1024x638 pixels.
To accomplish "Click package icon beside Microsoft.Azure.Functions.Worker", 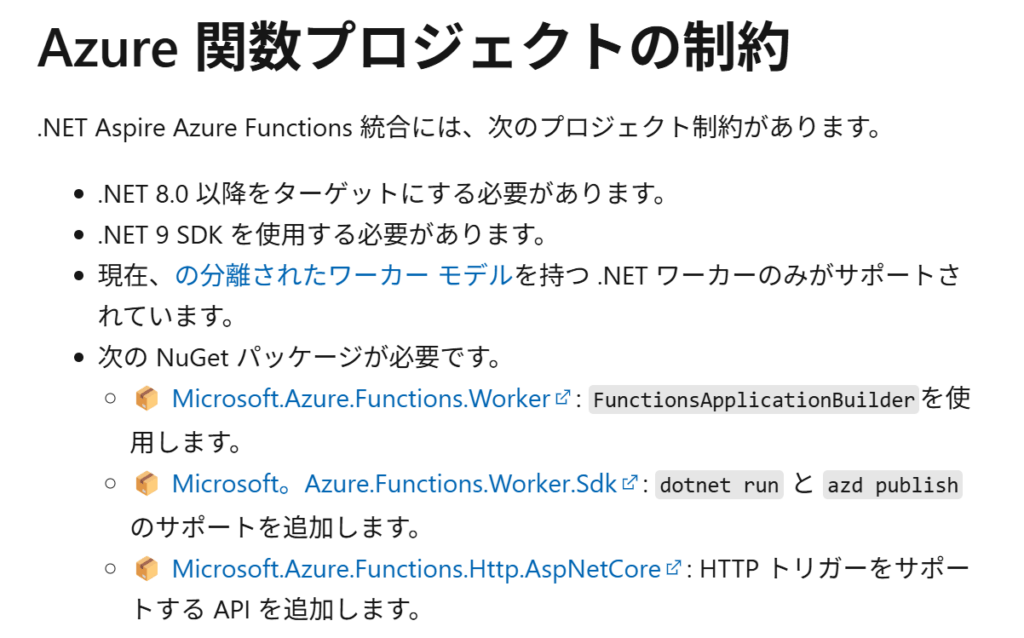I will 147,398.
